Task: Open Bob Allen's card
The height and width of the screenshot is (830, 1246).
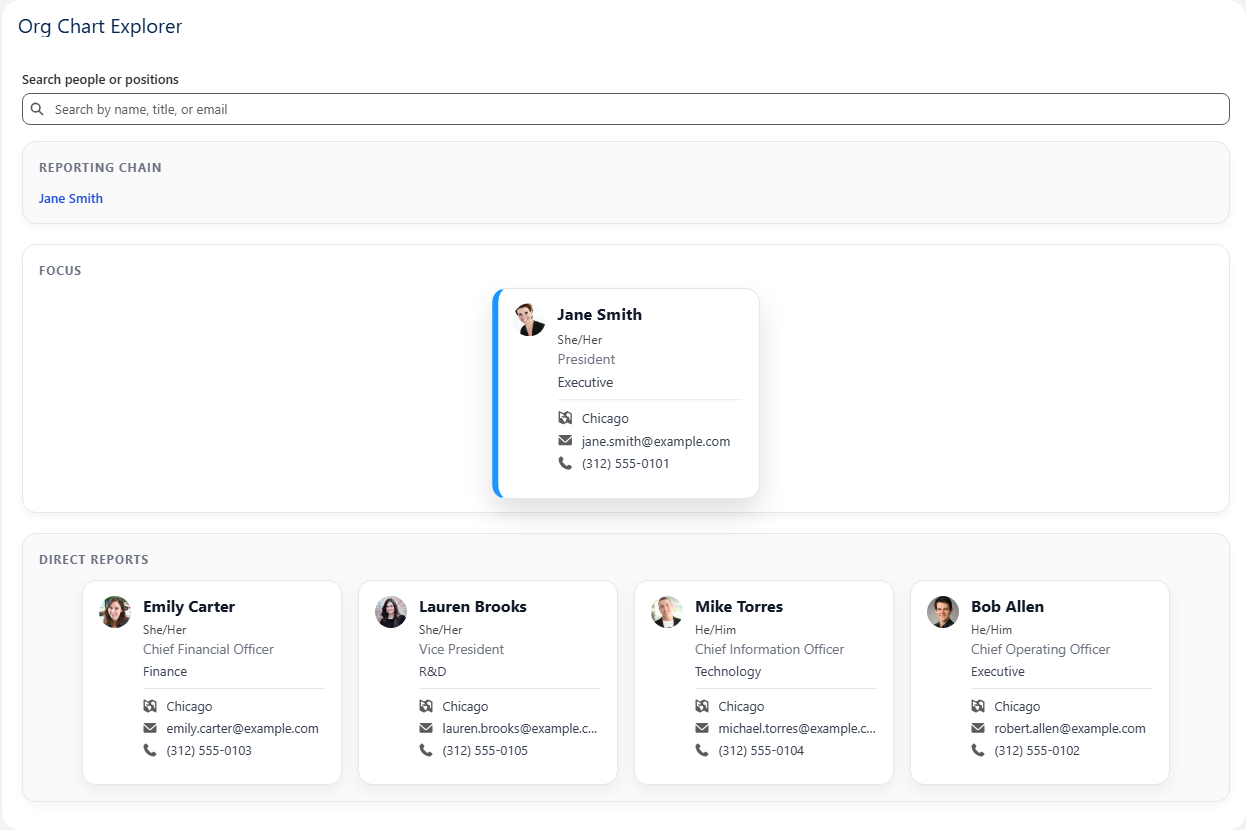Action: coord(1040,682)
